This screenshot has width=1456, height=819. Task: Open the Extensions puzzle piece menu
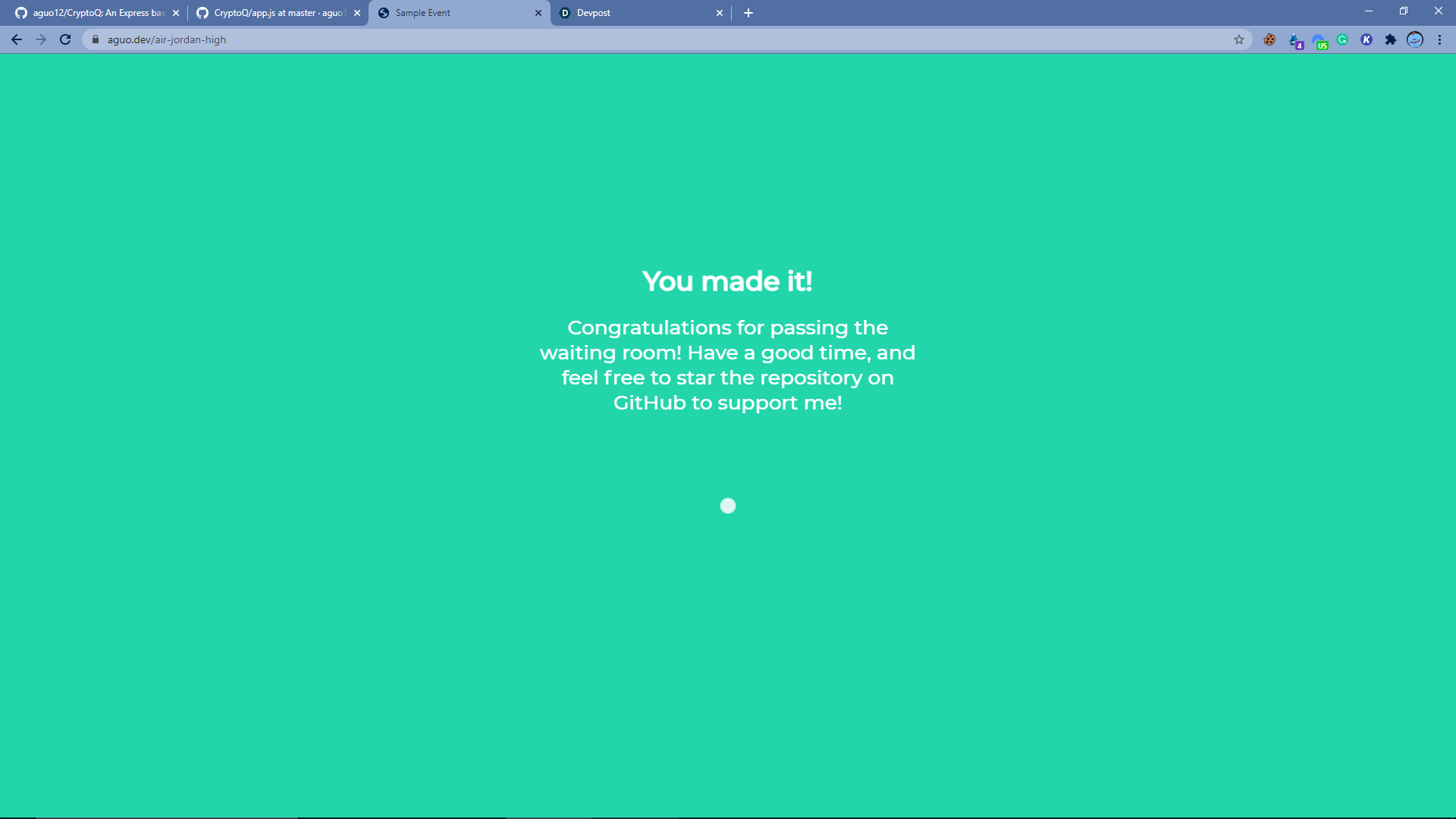click(x=1391, y=39)
